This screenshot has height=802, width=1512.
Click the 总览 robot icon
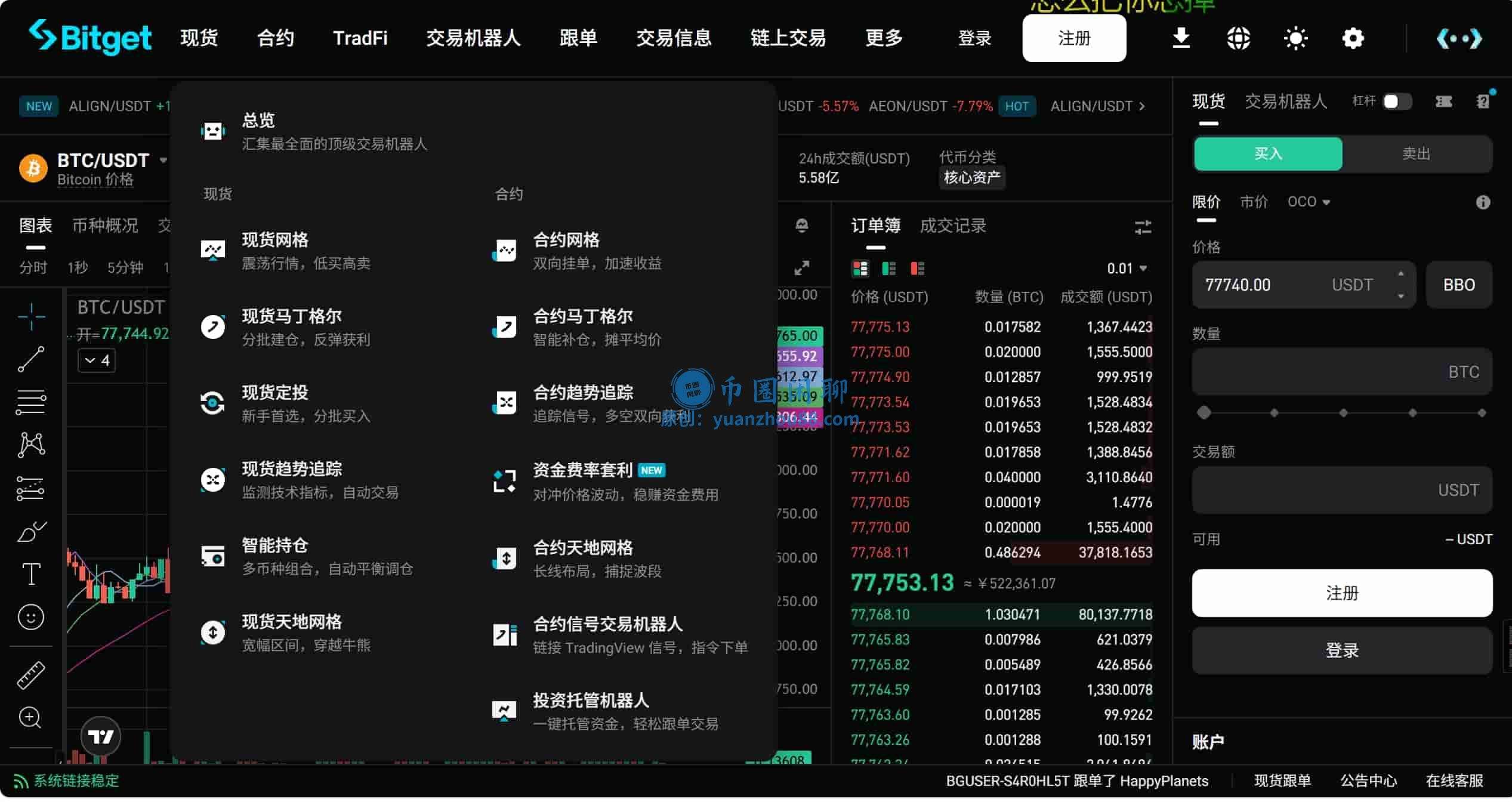click(213, 131)
